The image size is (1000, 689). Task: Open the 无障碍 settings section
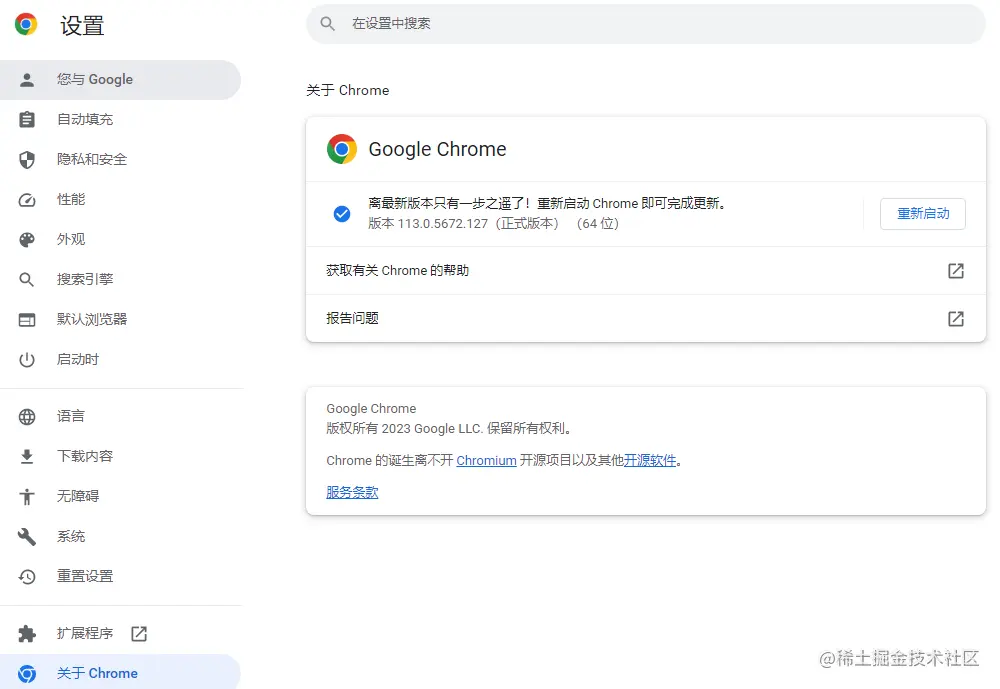pyautogui.click(x=78, y=497)
